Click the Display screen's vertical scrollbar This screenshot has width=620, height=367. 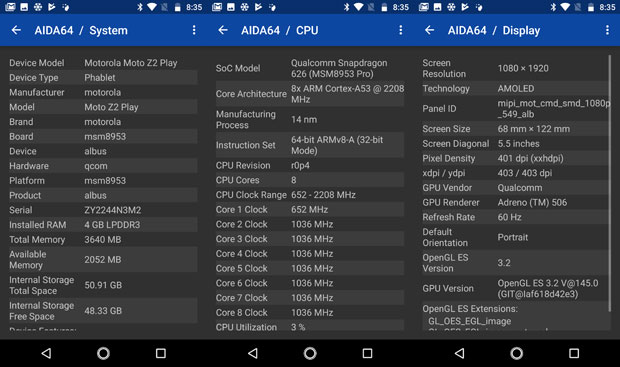point(609,182)
